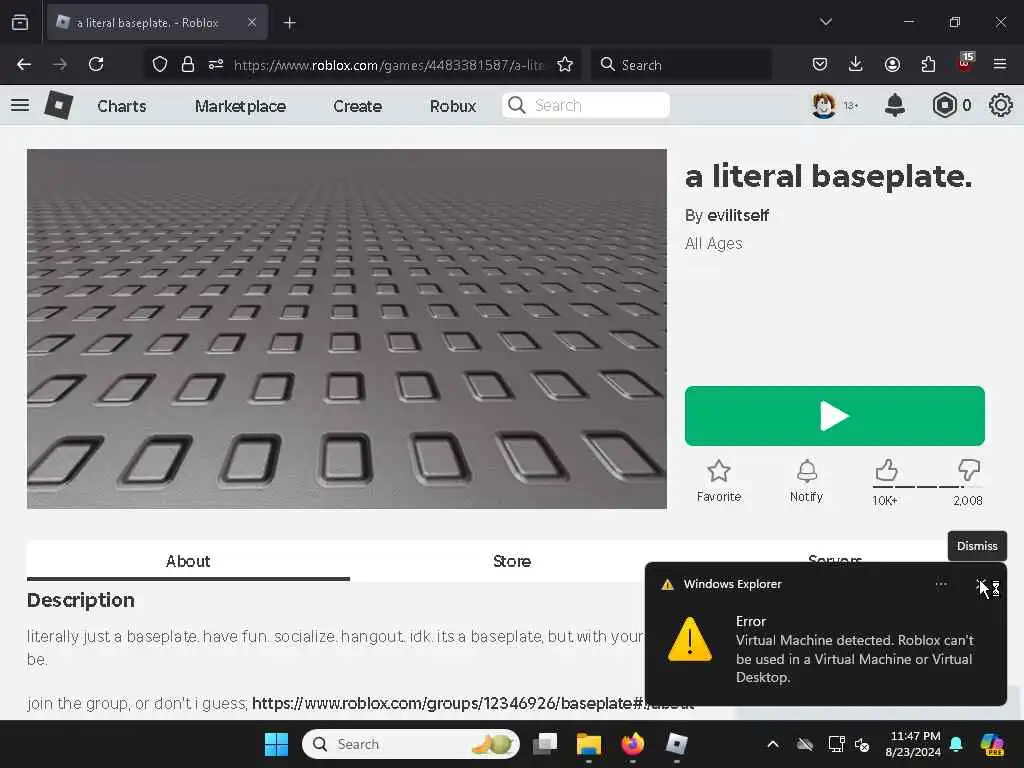Open the Copilot preview icon
The height and width of the screenshot is (768, 1024).
click(x=992, y=744)
